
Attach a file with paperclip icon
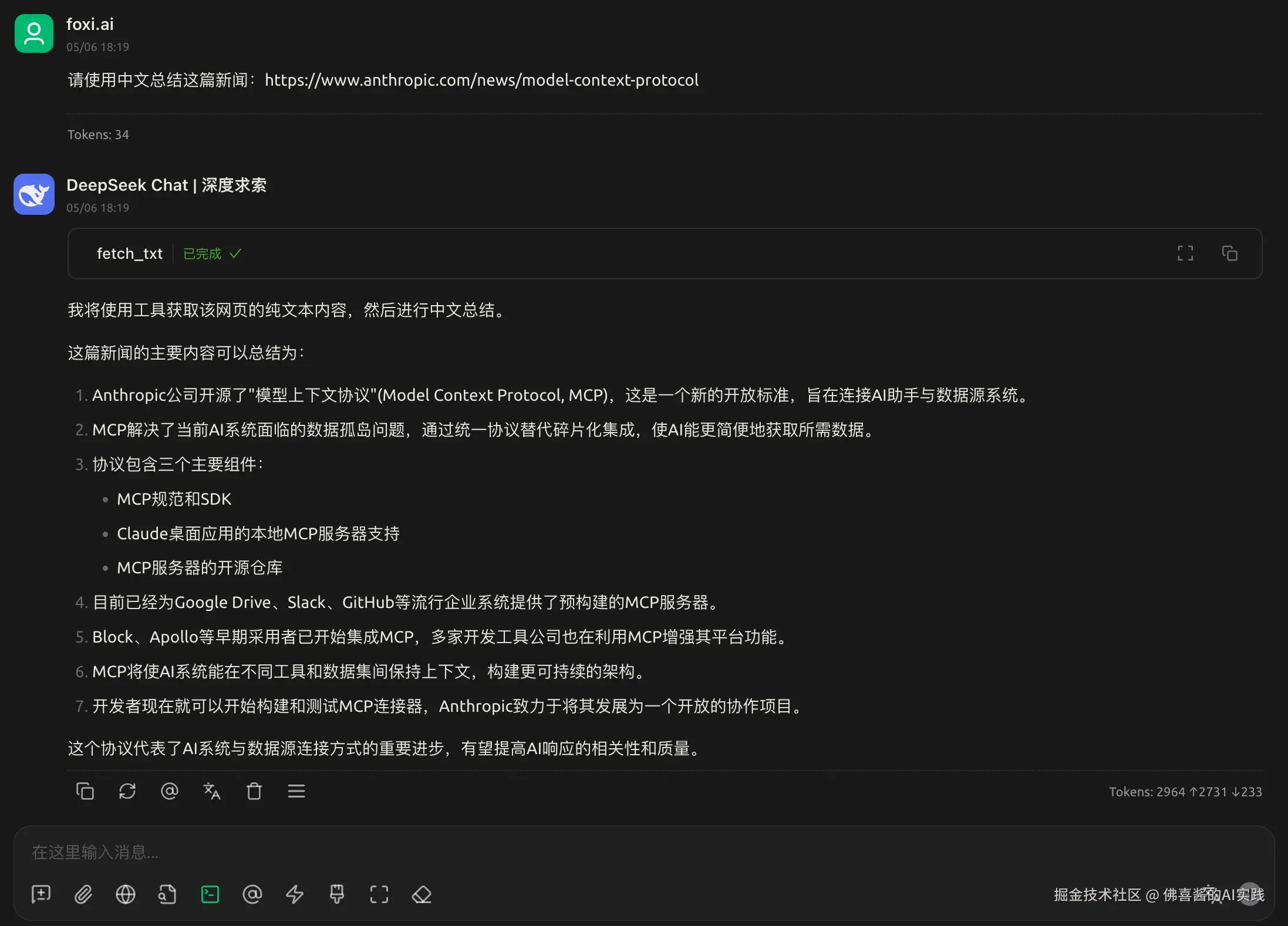click(x=83, y=894)
